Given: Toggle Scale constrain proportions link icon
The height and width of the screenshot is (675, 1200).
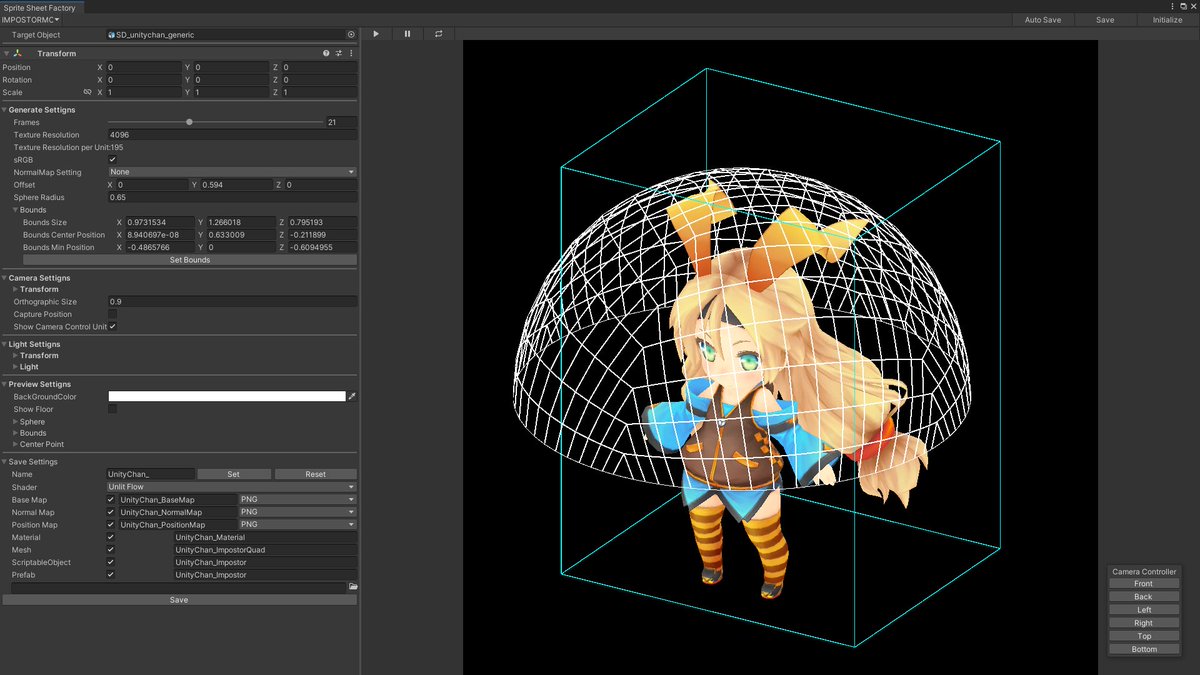Looking at the screenshot, I should (87, 92).
